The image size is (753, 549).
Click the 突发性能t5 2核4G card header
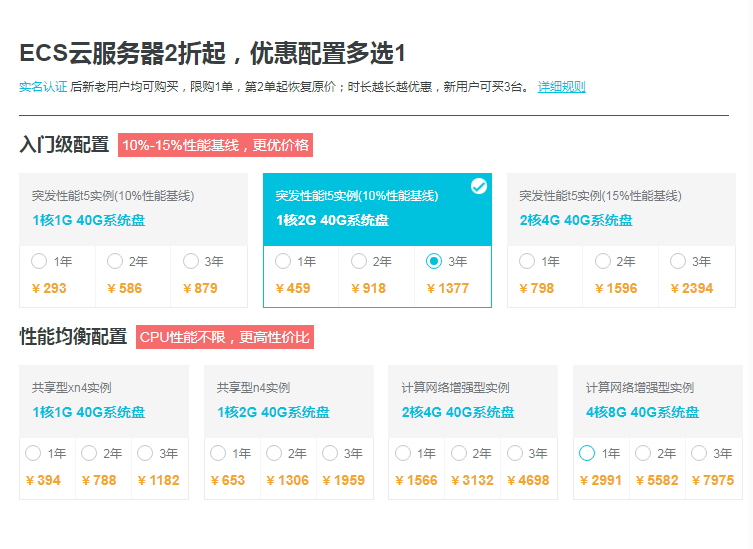[x=624, y=209]
